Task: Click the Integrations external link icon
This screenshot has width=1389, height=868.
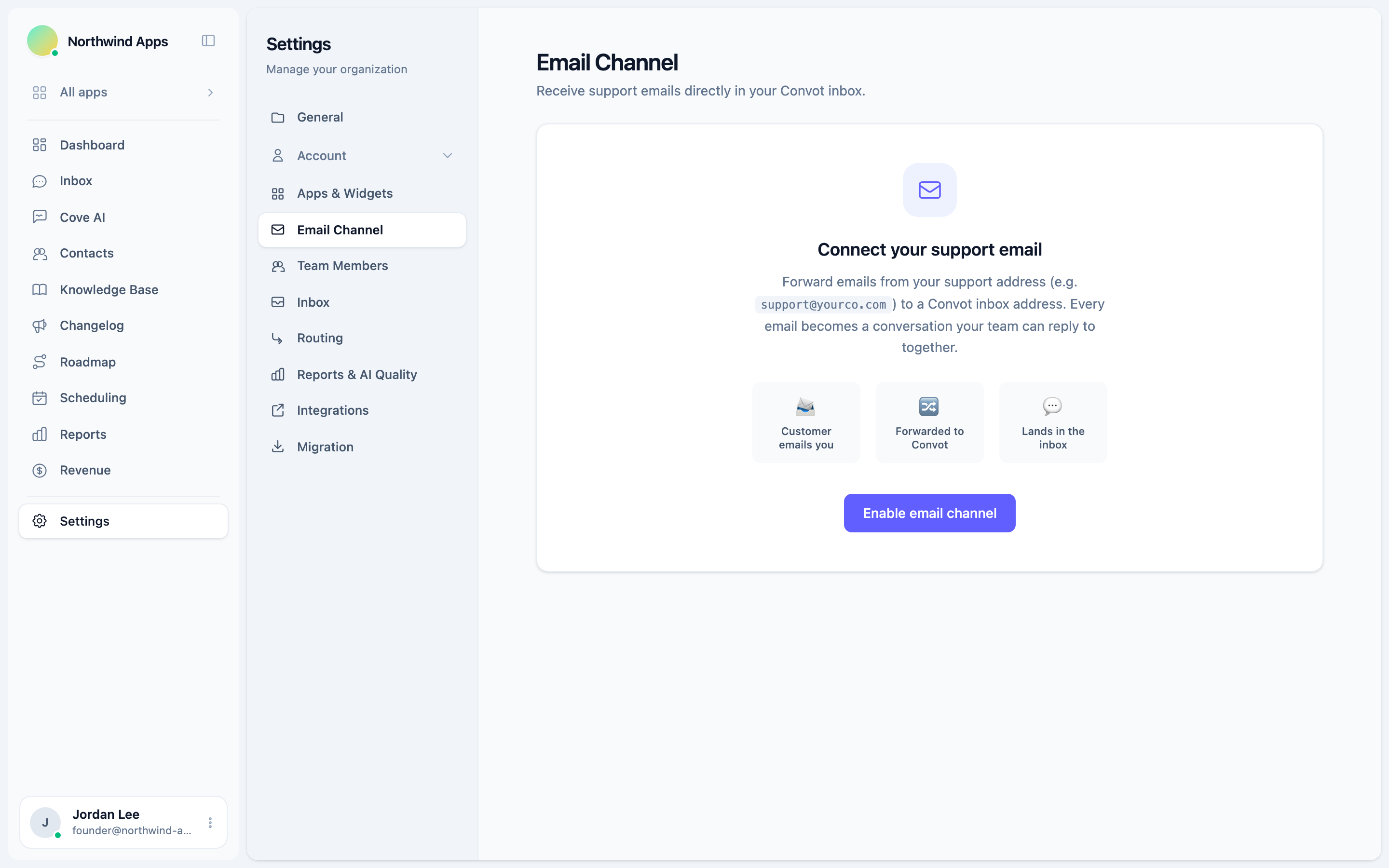Action: (278, 410)
